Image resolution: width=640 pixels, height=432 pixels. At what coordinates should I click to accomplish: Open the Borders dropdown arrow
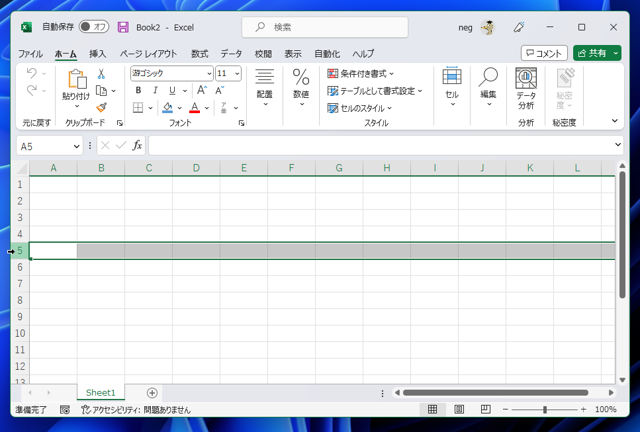[x=150, y=108]
